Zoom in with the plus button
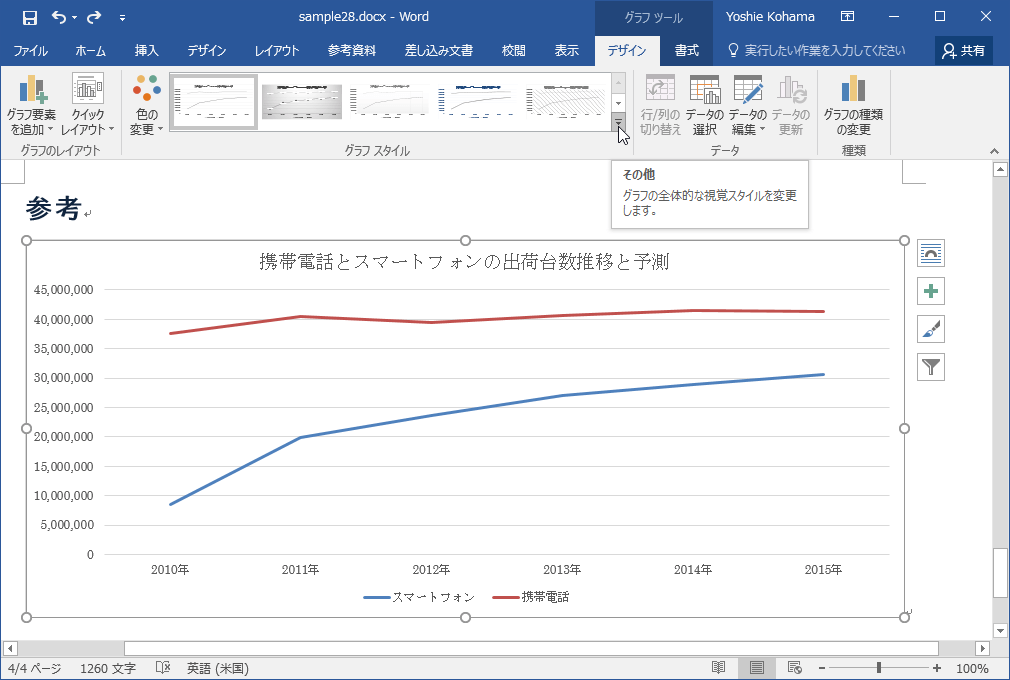The height and width of the screenshot is (680, 1010). tap(937, 668)
